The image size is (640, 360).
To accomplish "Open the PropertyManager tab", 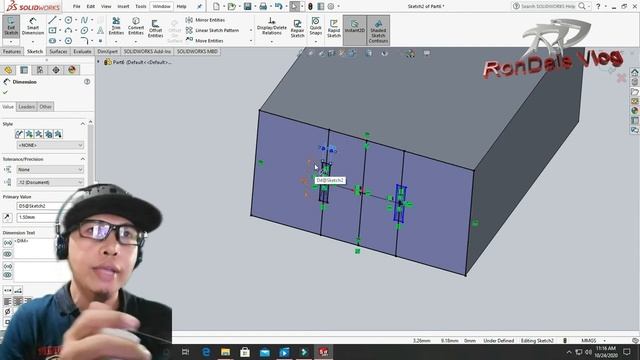I will (x=24, y=70).
